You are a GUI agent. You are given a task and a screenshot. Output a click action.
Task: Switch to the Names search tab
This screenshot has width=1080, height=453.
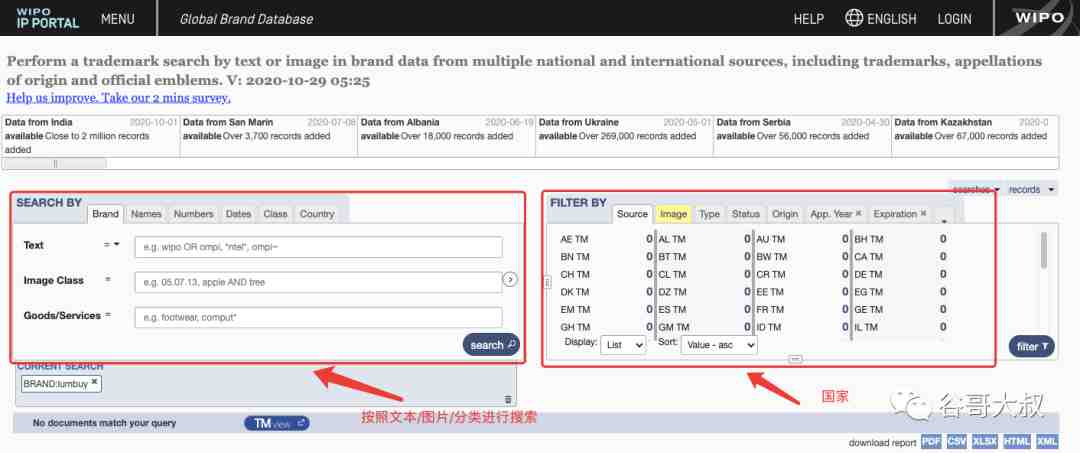coord(146,214)
